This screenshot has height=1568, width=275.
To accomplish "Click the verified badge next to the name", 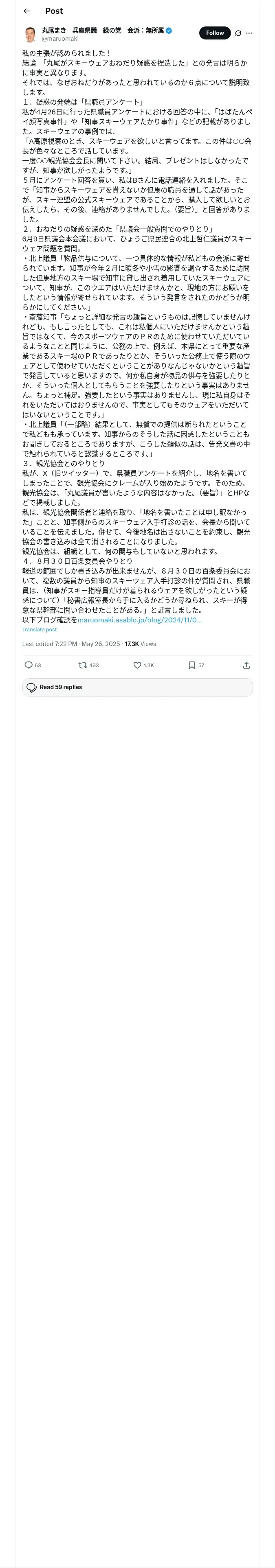I will [x=169, y=30].
